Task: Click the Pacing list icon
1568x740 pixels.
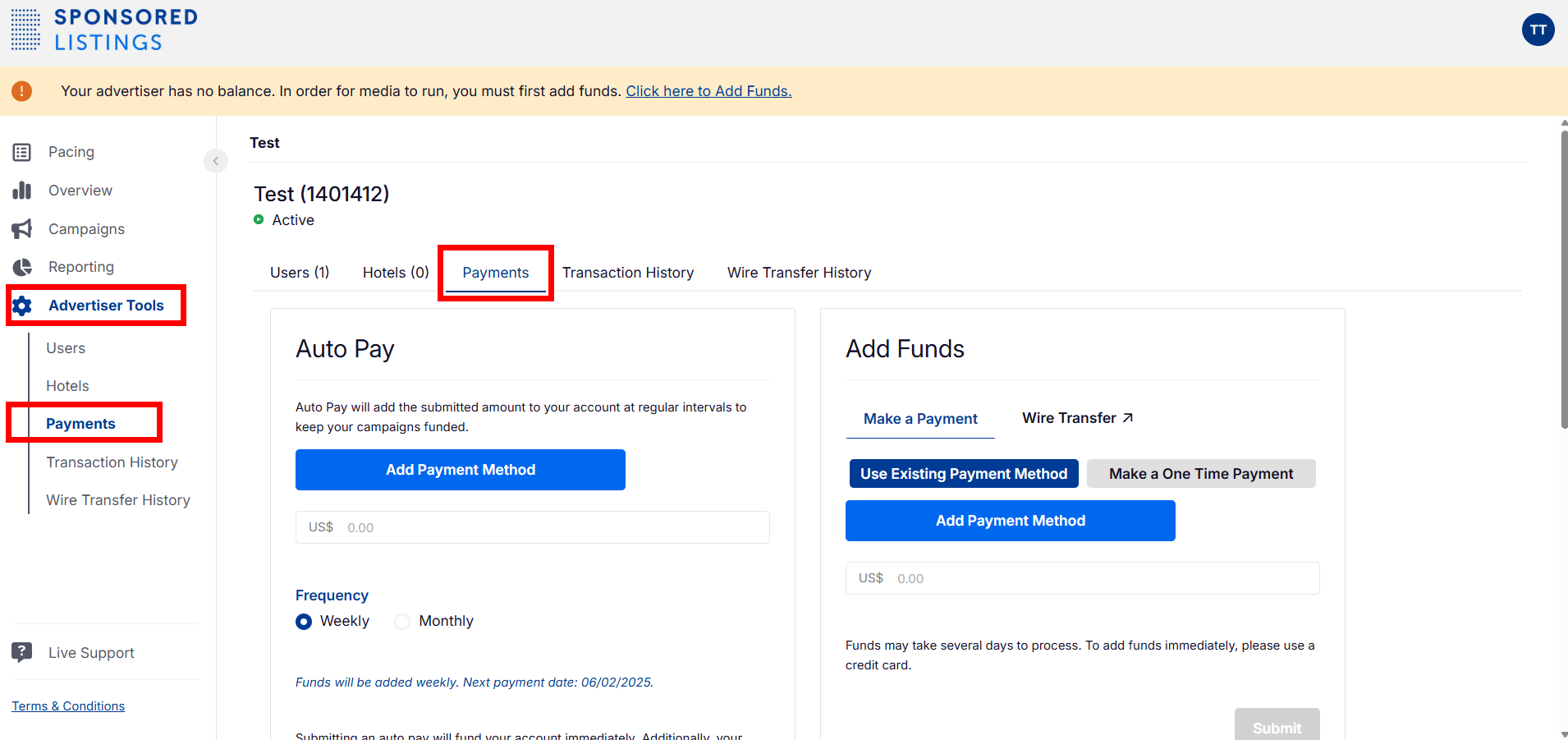Action: (x=22, y=152)
